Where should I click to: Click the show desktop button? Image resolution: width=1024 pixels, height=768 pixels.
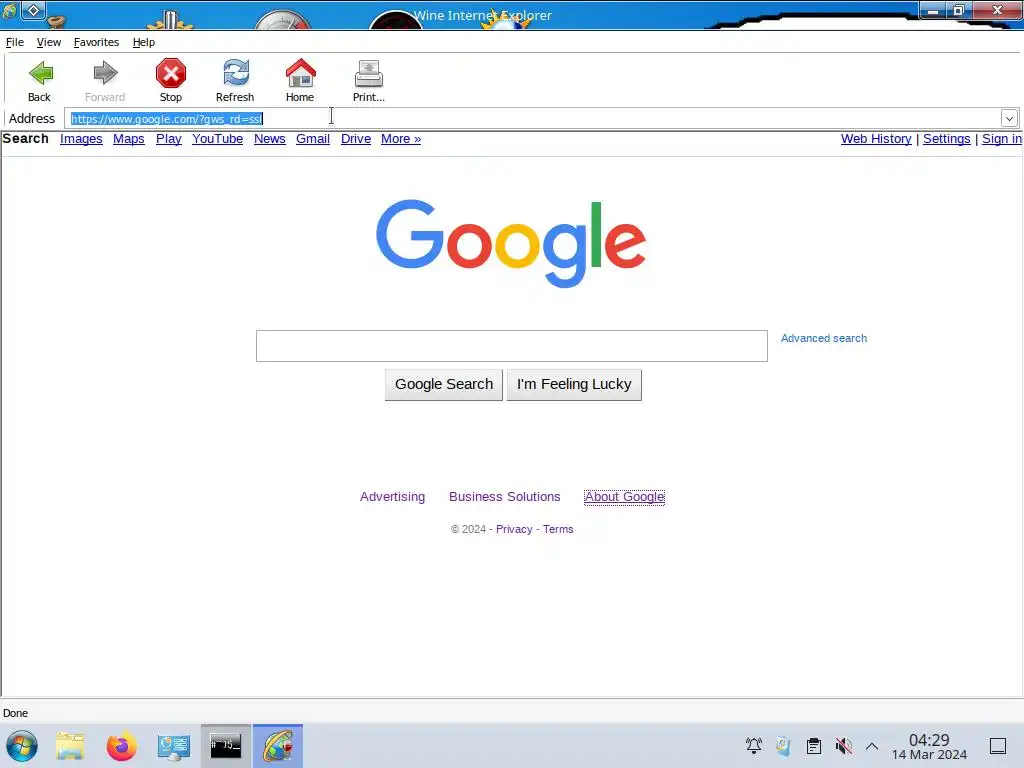998,746
